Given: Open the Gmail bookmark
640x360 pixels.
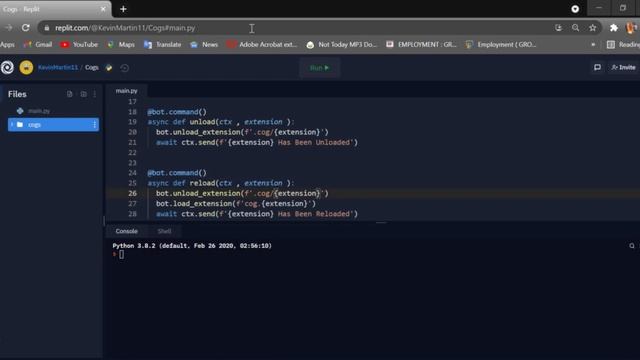Looking at the screenshot, I should point(38,44).
